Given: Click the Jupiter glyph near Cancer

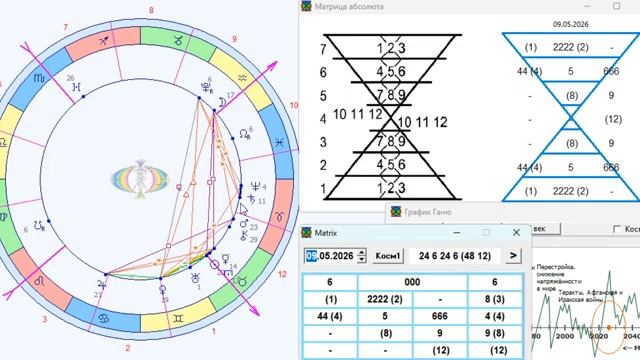Looking at the screenshot, I should (x=101, y=284).
